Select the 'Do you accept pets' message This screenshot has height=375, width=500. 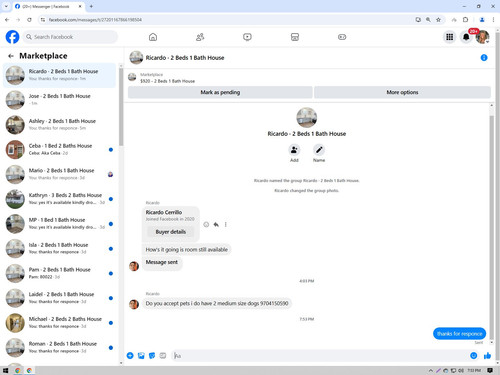(x=217, y=303)
